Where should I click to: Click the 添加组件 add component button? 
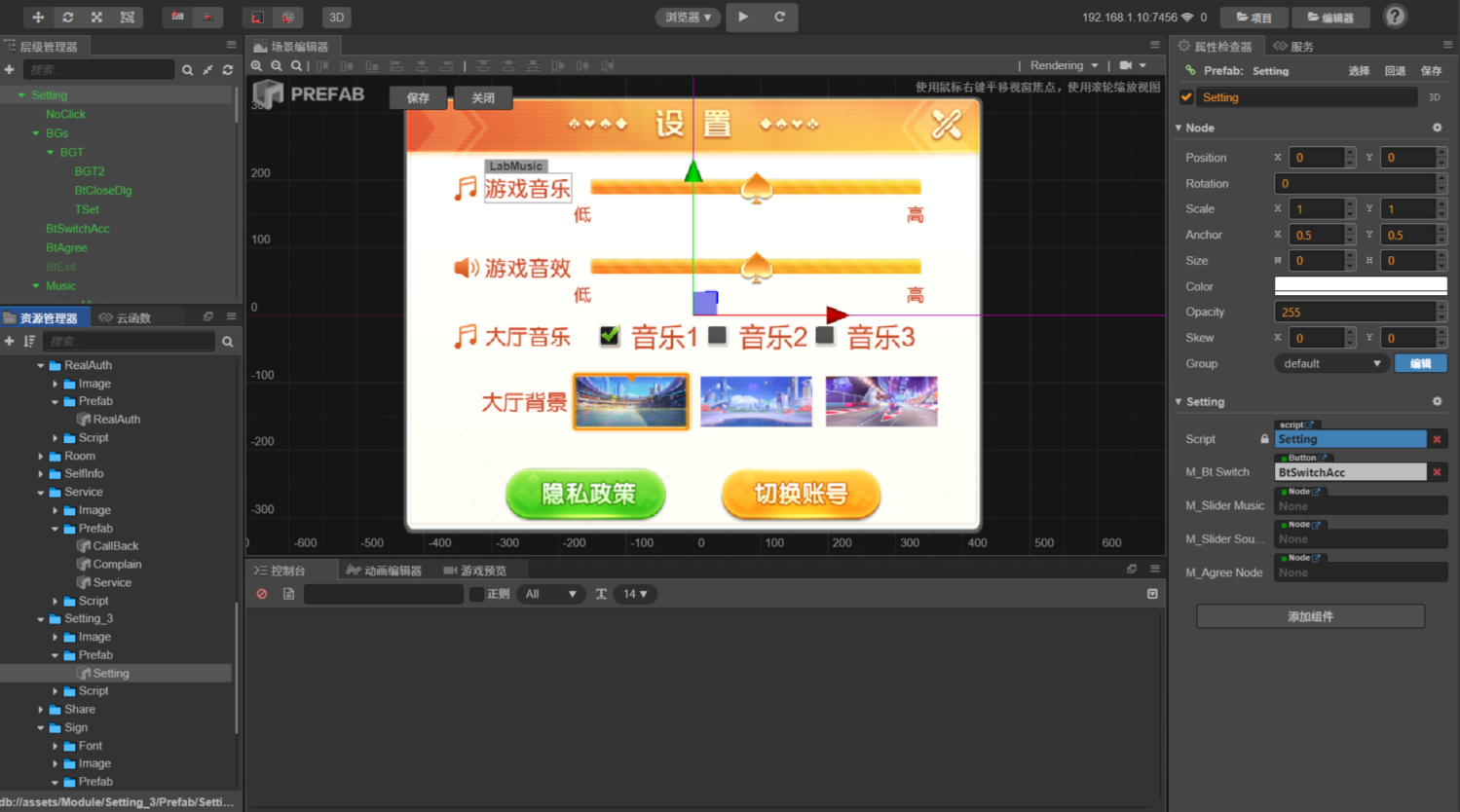tap(1310, 616)
